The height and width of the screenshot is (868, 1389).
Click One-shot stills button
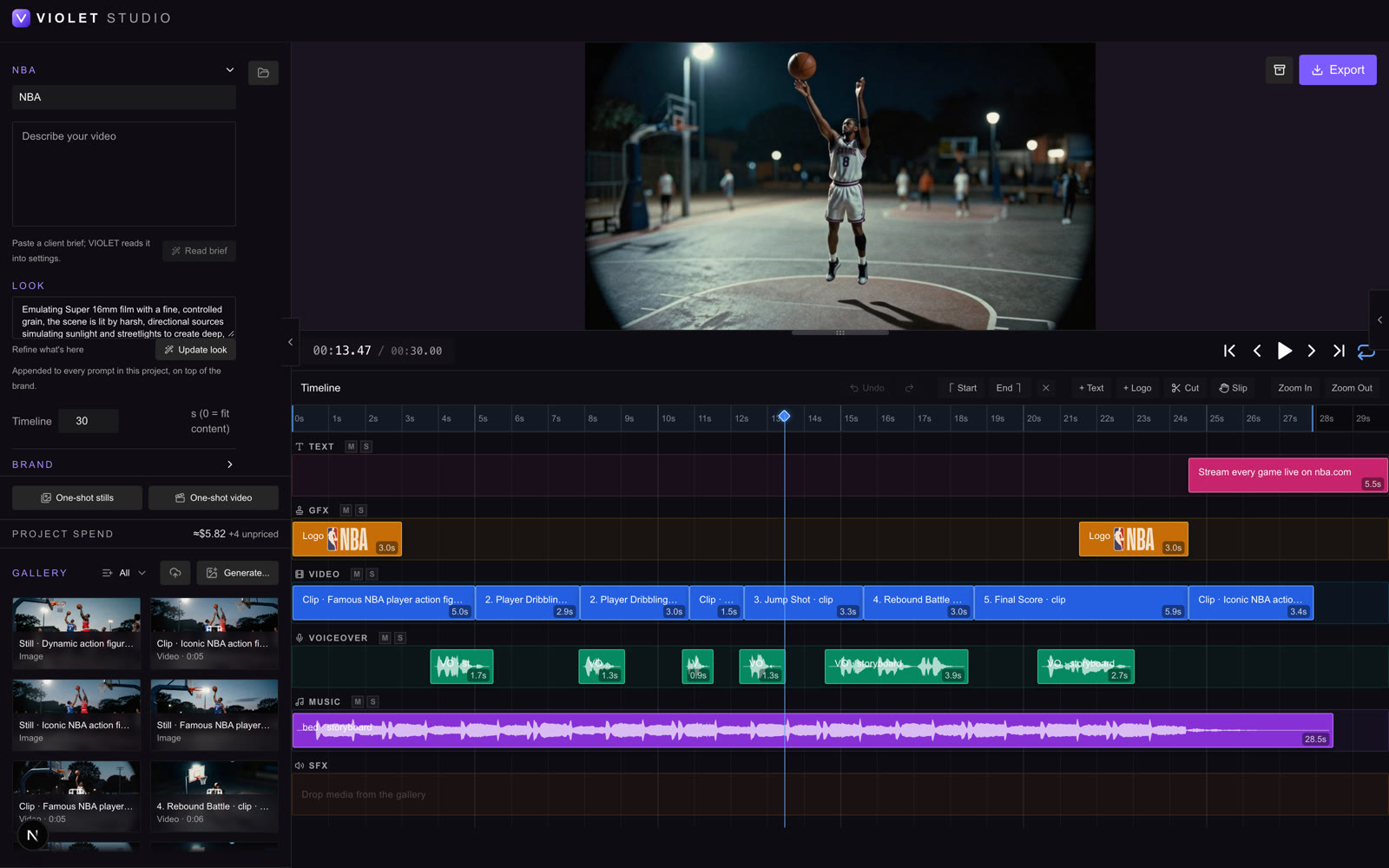(77, 498)
